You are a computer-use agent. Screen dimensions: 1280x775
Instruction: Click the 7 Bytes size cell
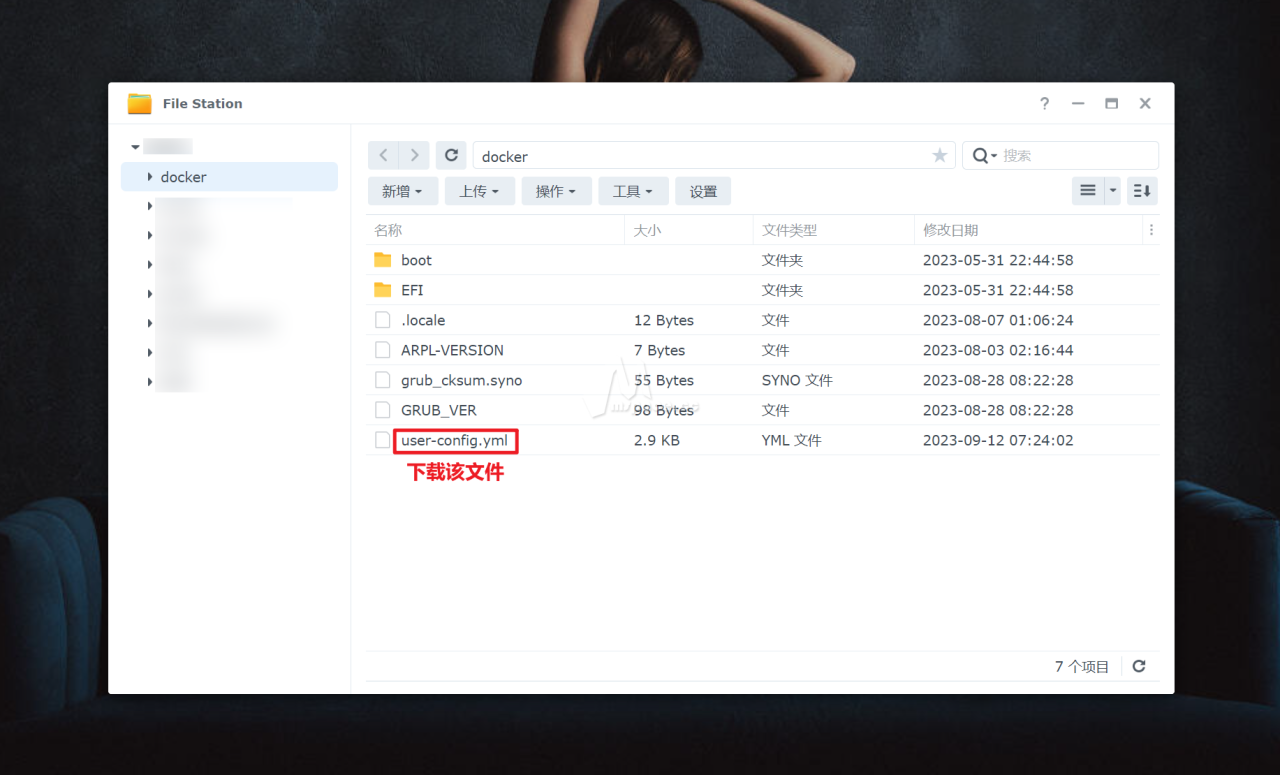[659, 350]
